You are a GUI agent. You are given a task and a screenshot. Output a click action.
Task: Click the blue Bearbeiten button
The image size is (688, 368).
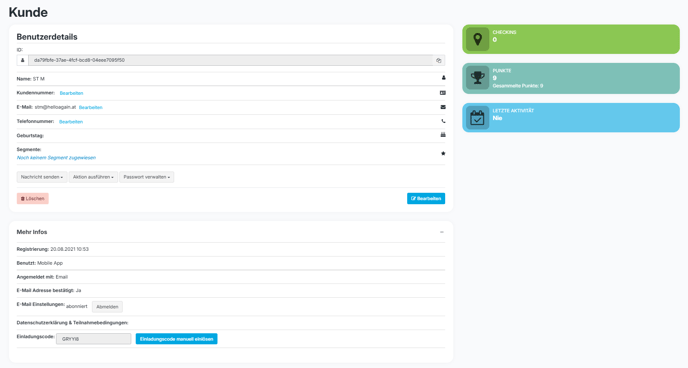click(x=426, y=199)
